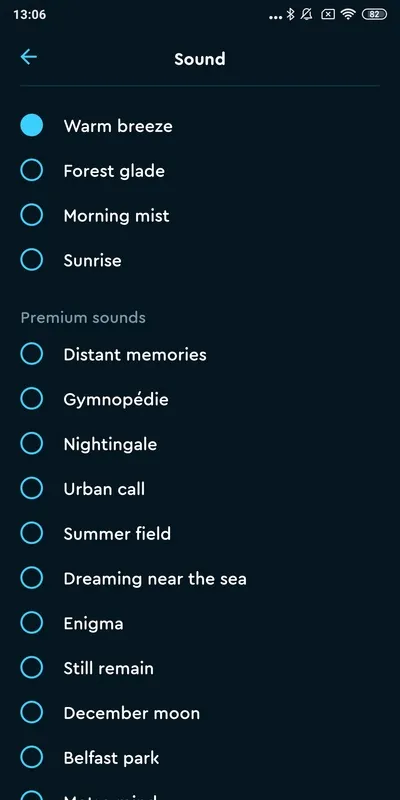Viewport: 400px width, 800px height.
Task: Select the Nightingale radio button
Action: 32,444
